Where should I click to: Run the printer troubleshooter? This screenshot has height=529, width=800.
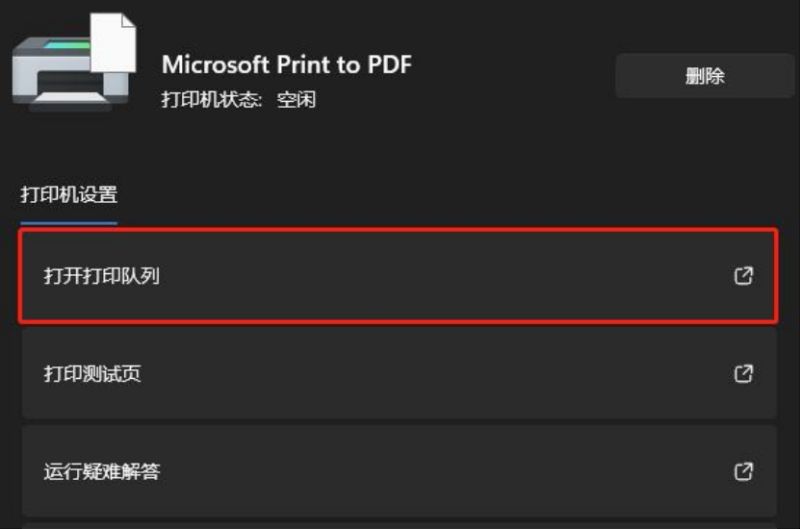point(398,471)
